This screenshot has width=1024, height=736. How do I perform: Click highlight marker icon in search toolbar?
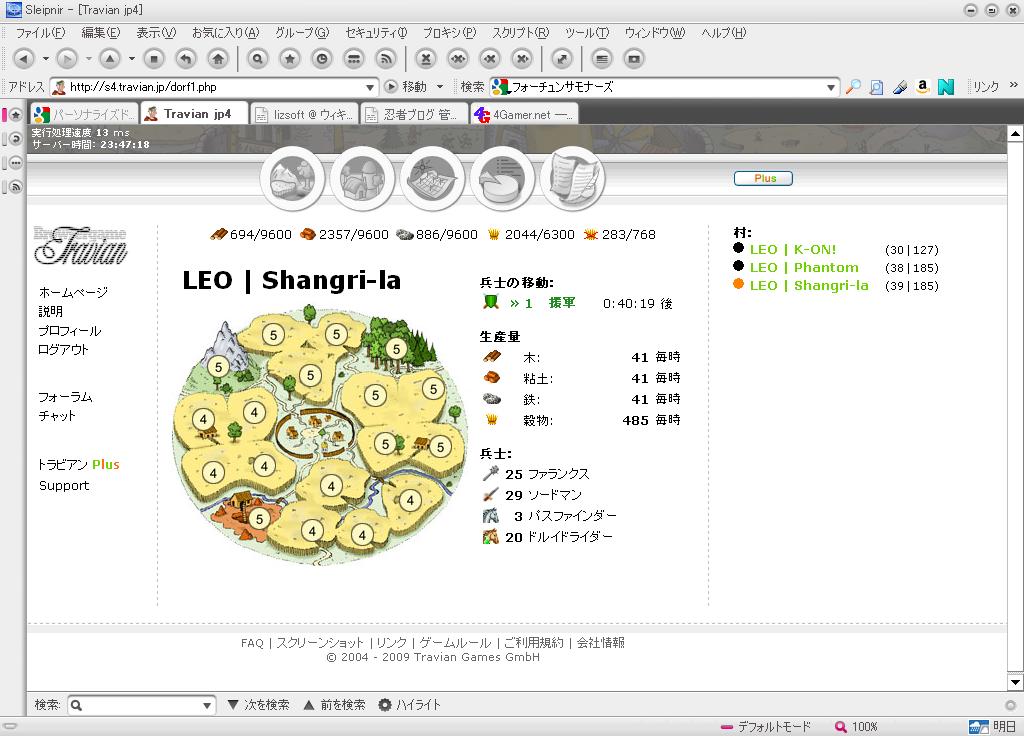click(x=900, y=86)
